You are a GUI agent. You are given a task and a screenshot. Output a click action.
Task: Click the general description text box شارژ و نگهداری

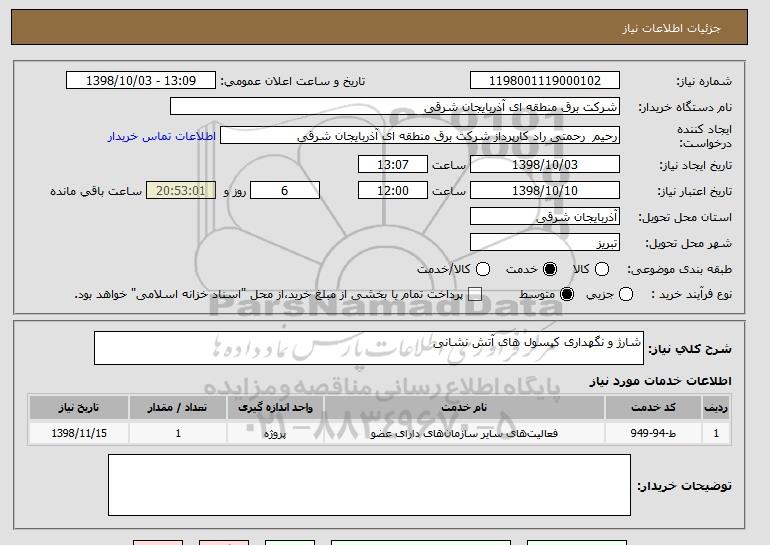[369, 348]
